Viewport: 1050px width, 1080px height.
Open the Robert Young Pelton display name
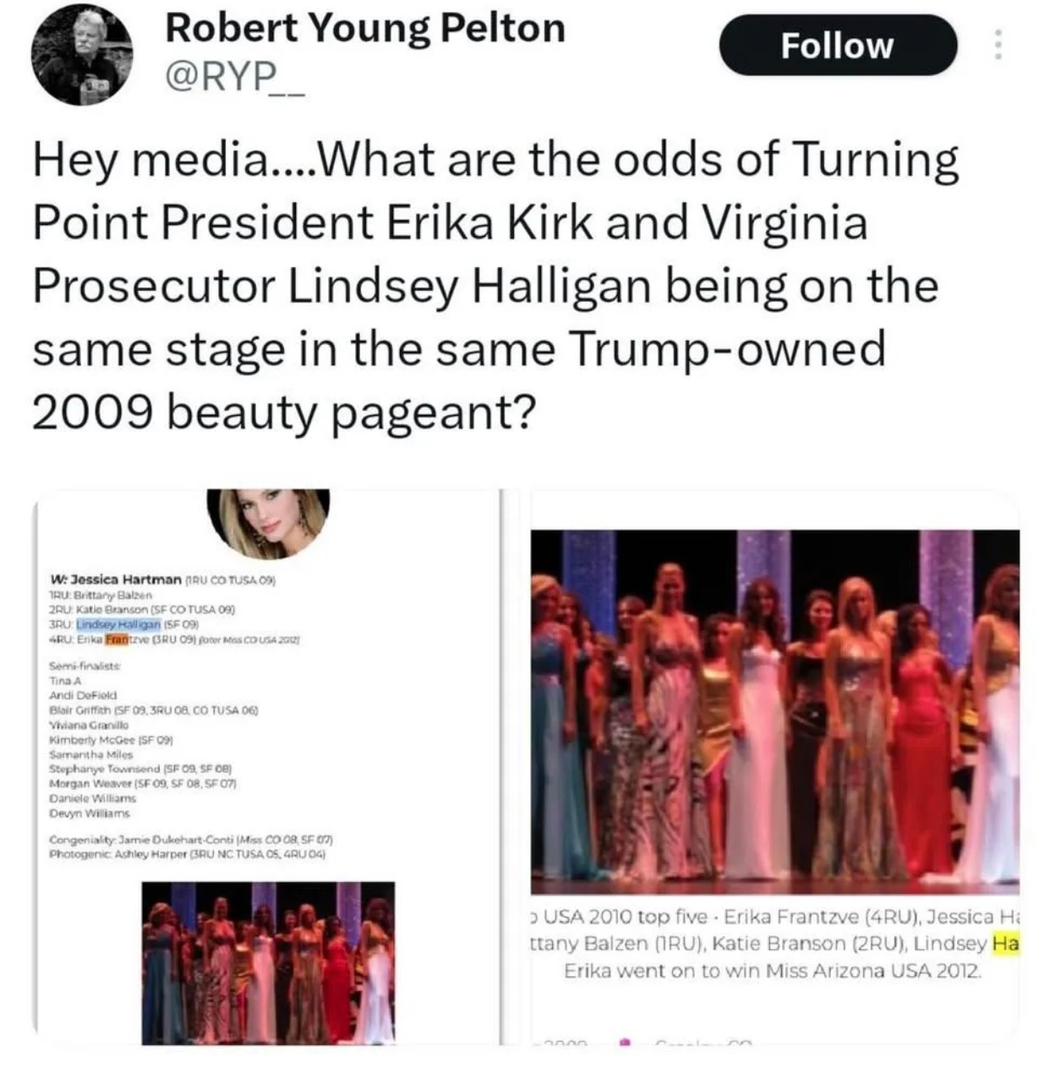(364, 29)
